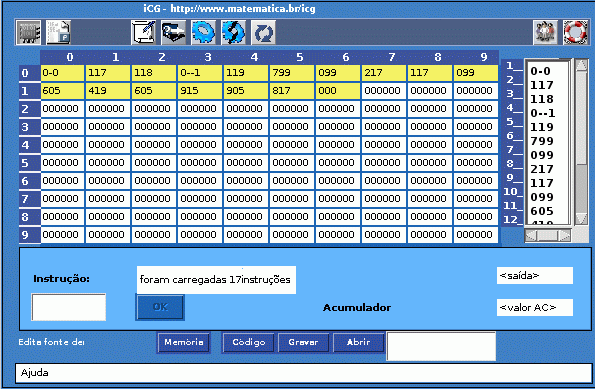Click the step-by-step execution arrow icon
595x389 pixels.
(x=173, y=32)
